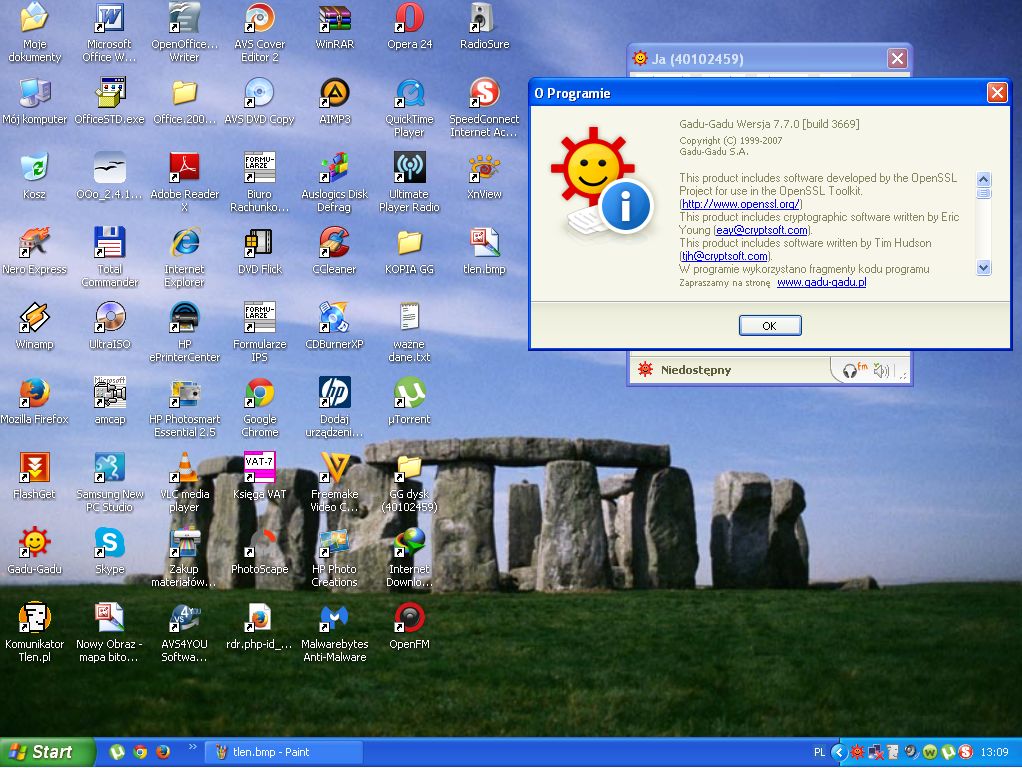Click the license text scrollbar down arrow

click(x=984, y=267)
